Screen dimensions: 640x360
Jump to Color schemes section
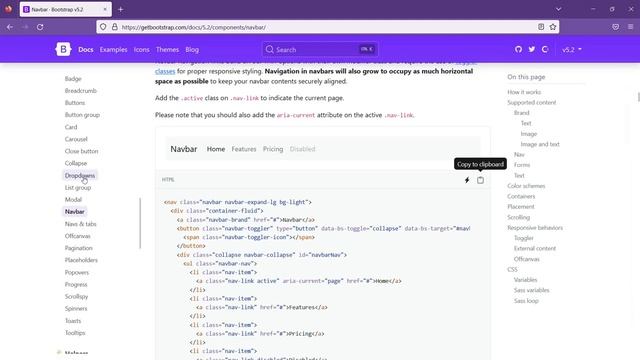(526, 186)
